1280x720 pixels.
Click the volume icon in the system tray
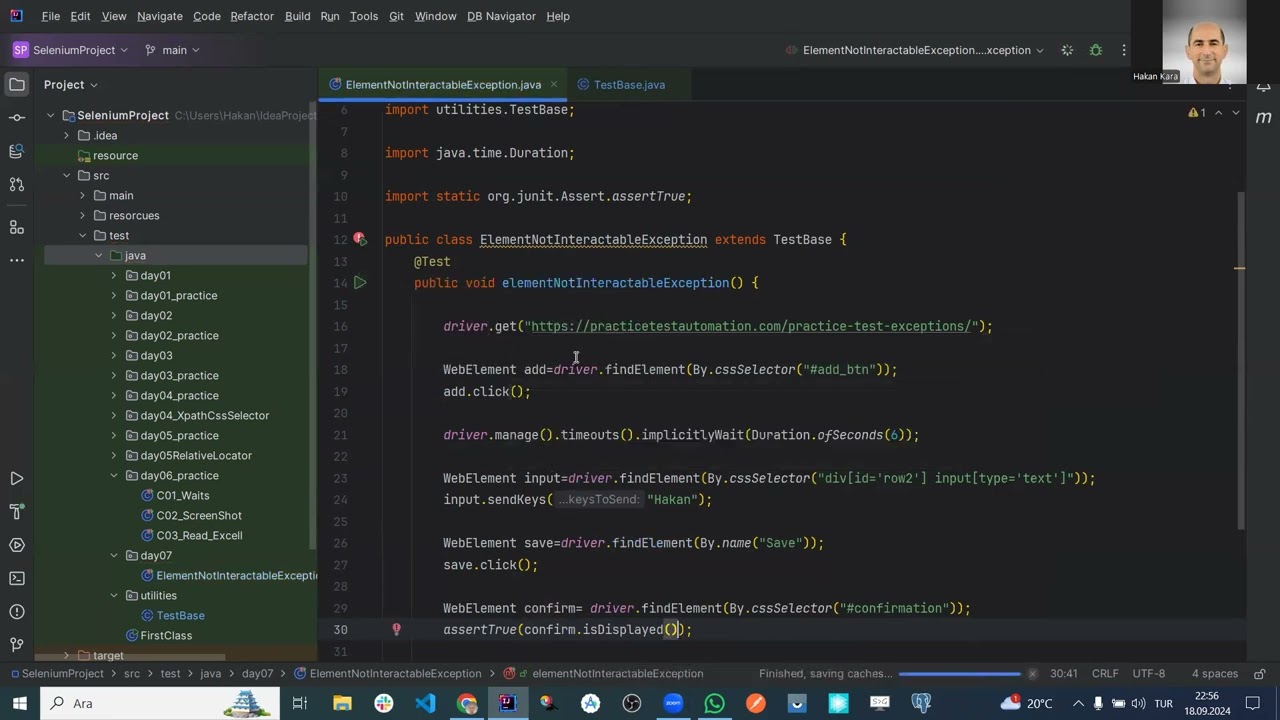1138,703
